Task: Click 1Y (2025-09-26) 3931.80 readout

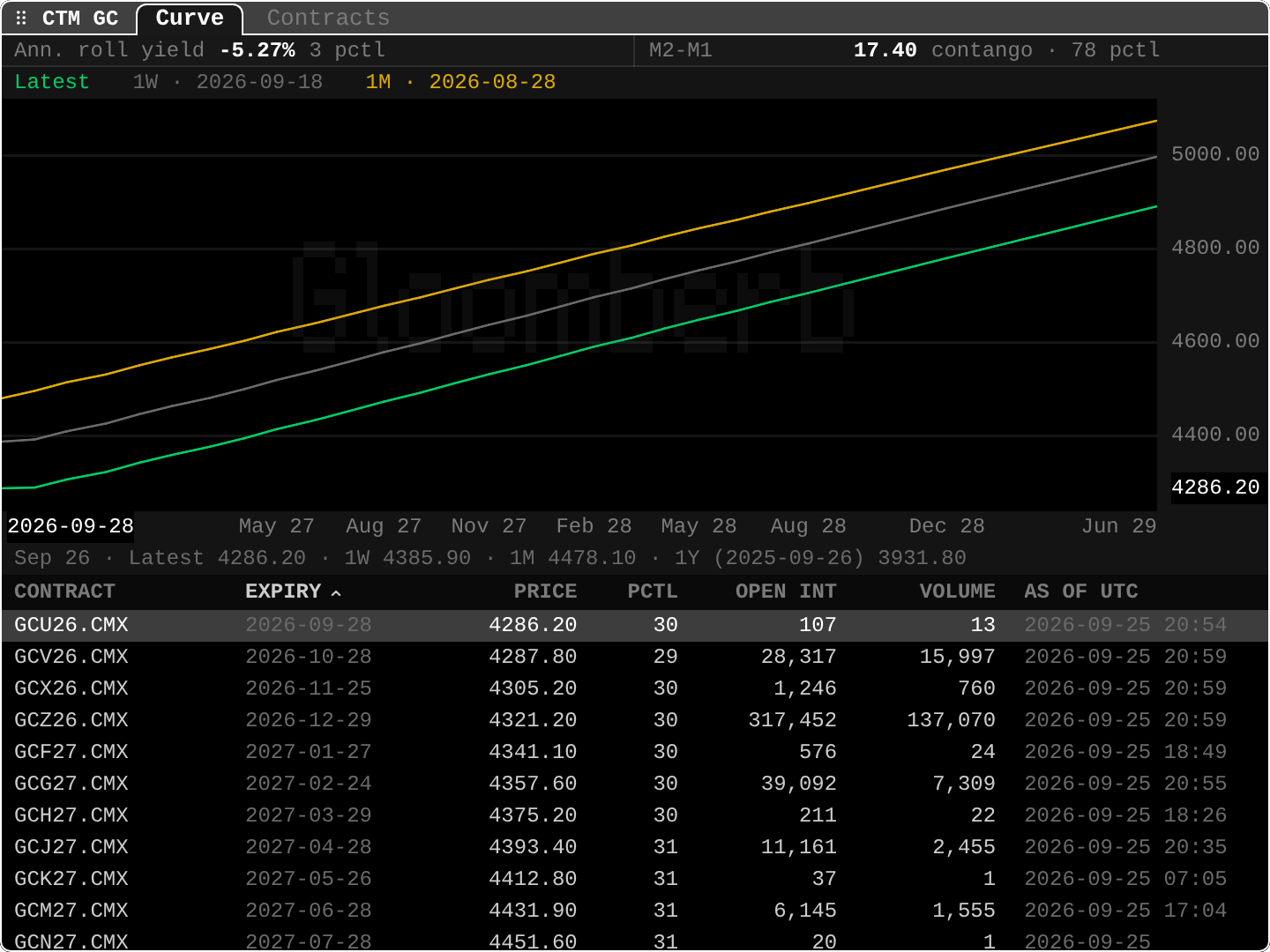Action: pyautogui.click(x=820, y=558)
